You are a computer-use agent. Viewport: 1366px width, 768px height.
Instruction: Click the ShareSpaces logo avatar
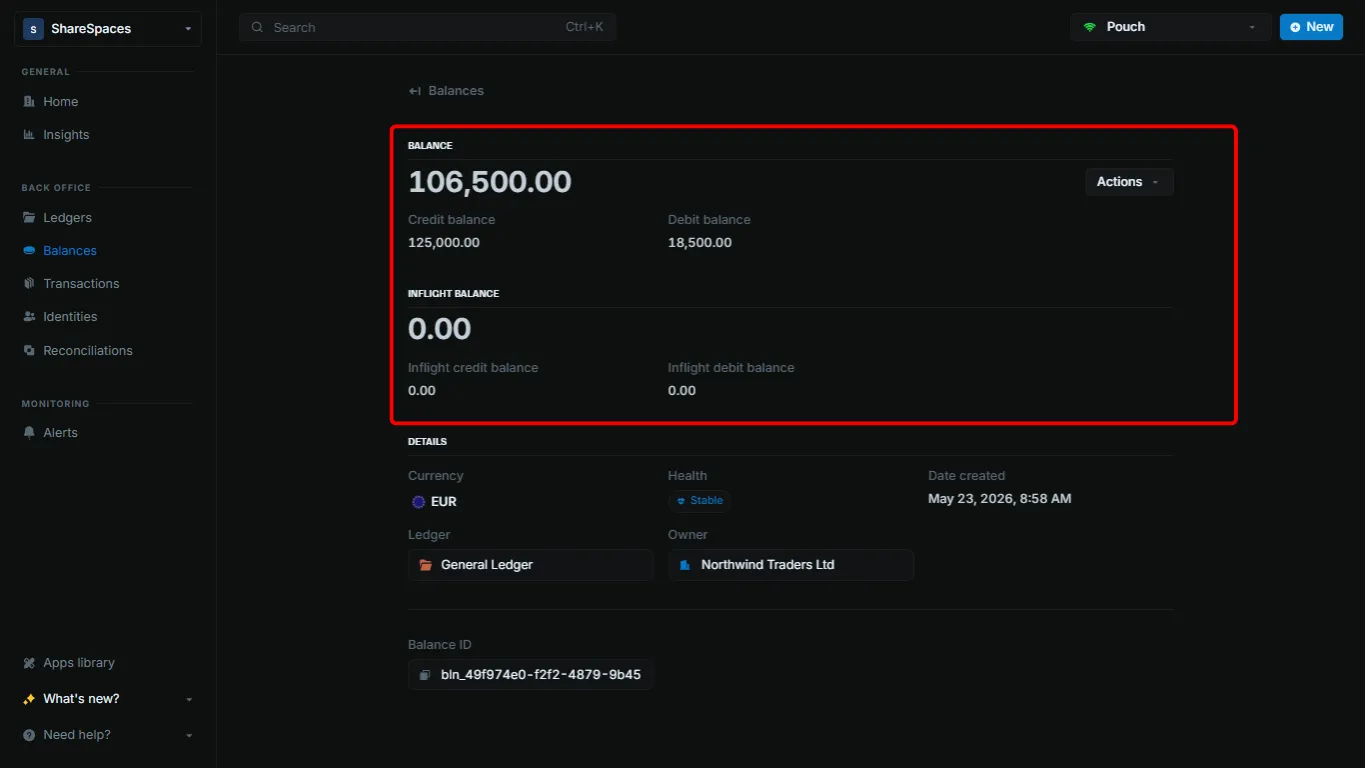pos(34,29)
